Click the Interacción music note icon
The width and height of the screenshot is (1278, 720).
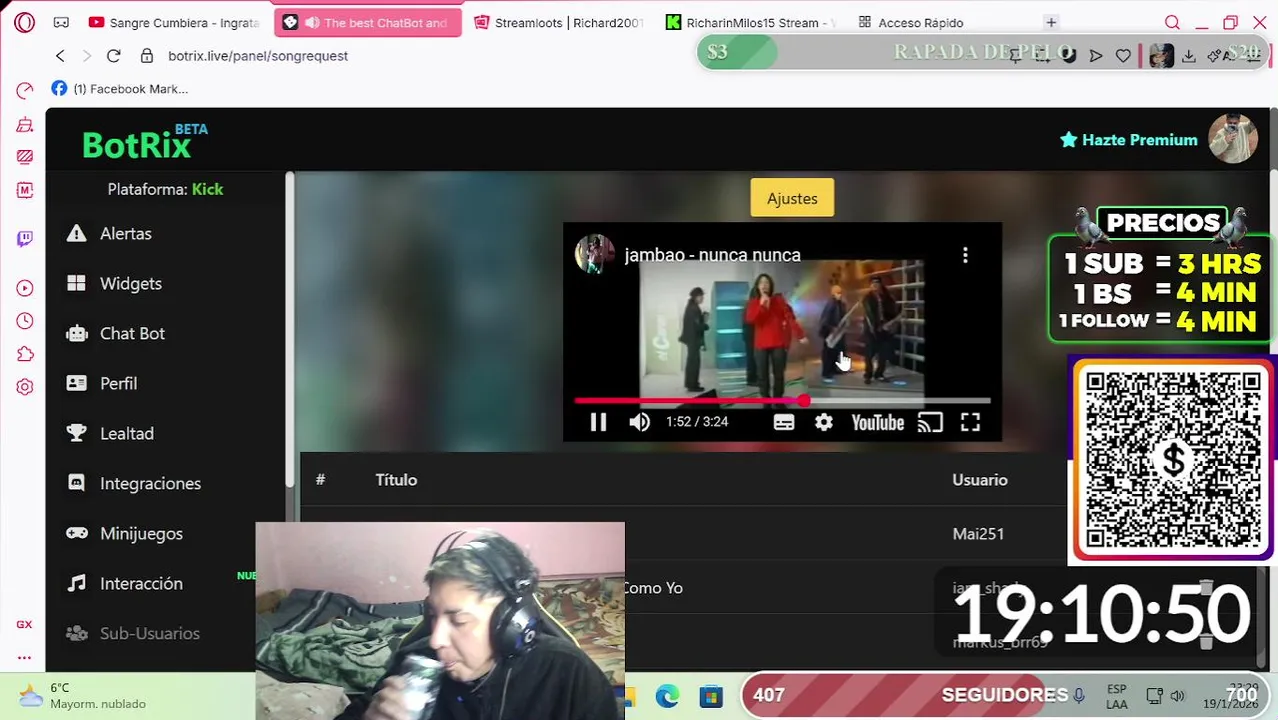pyautogui.click(x=76, y=583)
